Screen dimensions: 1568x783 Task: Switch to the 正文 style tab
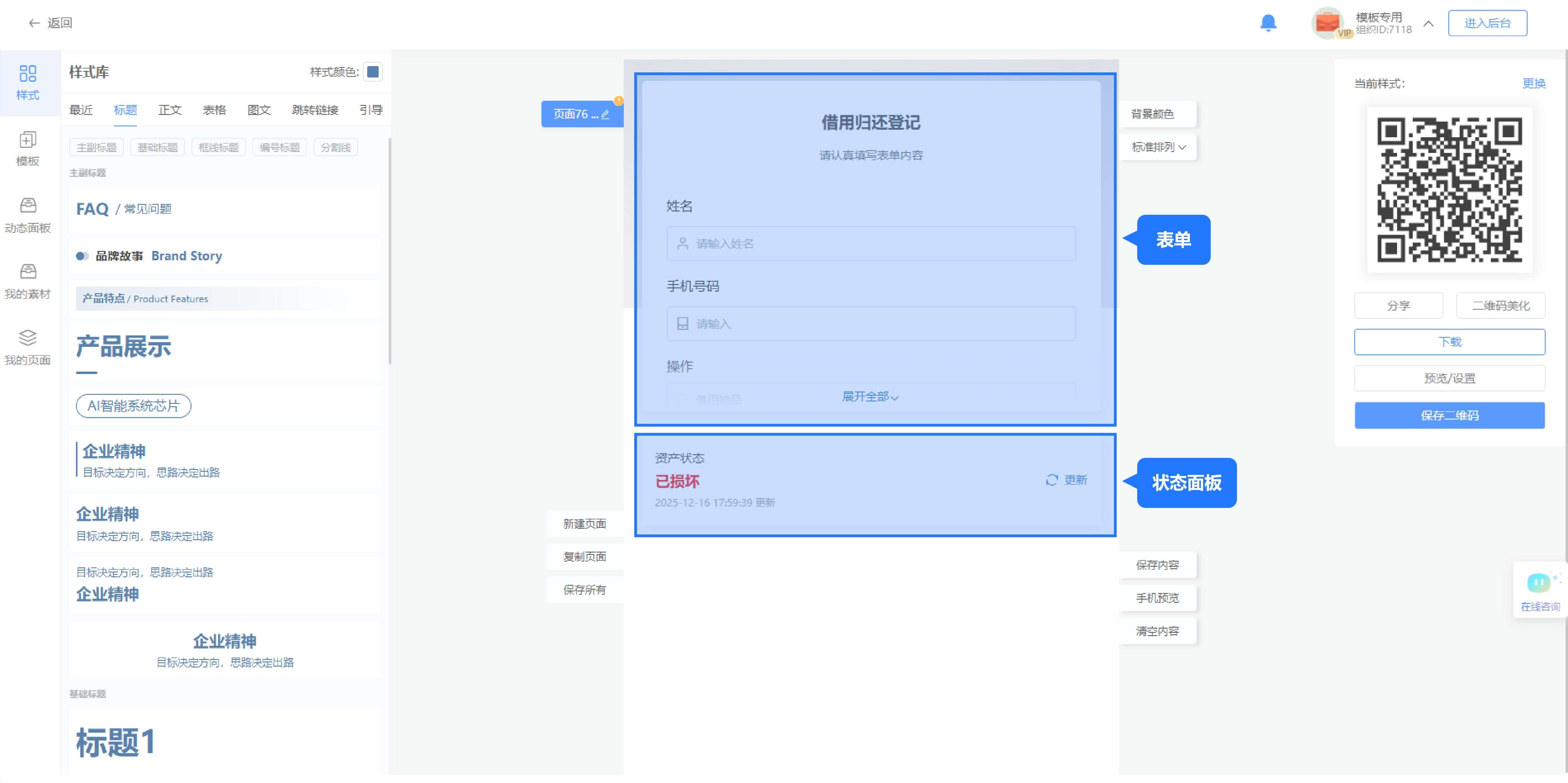(170, 110)
